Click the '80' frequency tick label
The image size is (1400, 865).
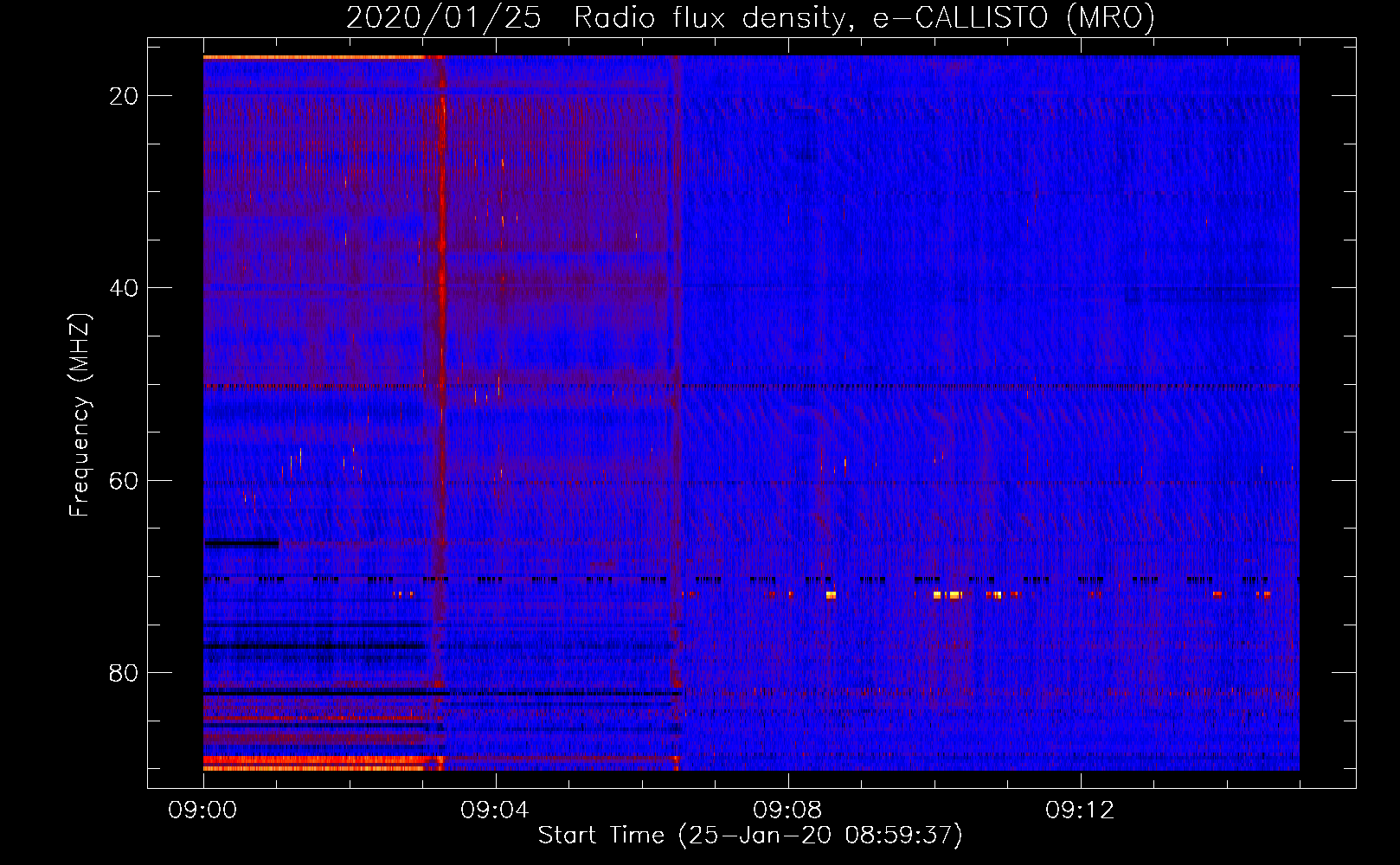(x=124, y=673)
